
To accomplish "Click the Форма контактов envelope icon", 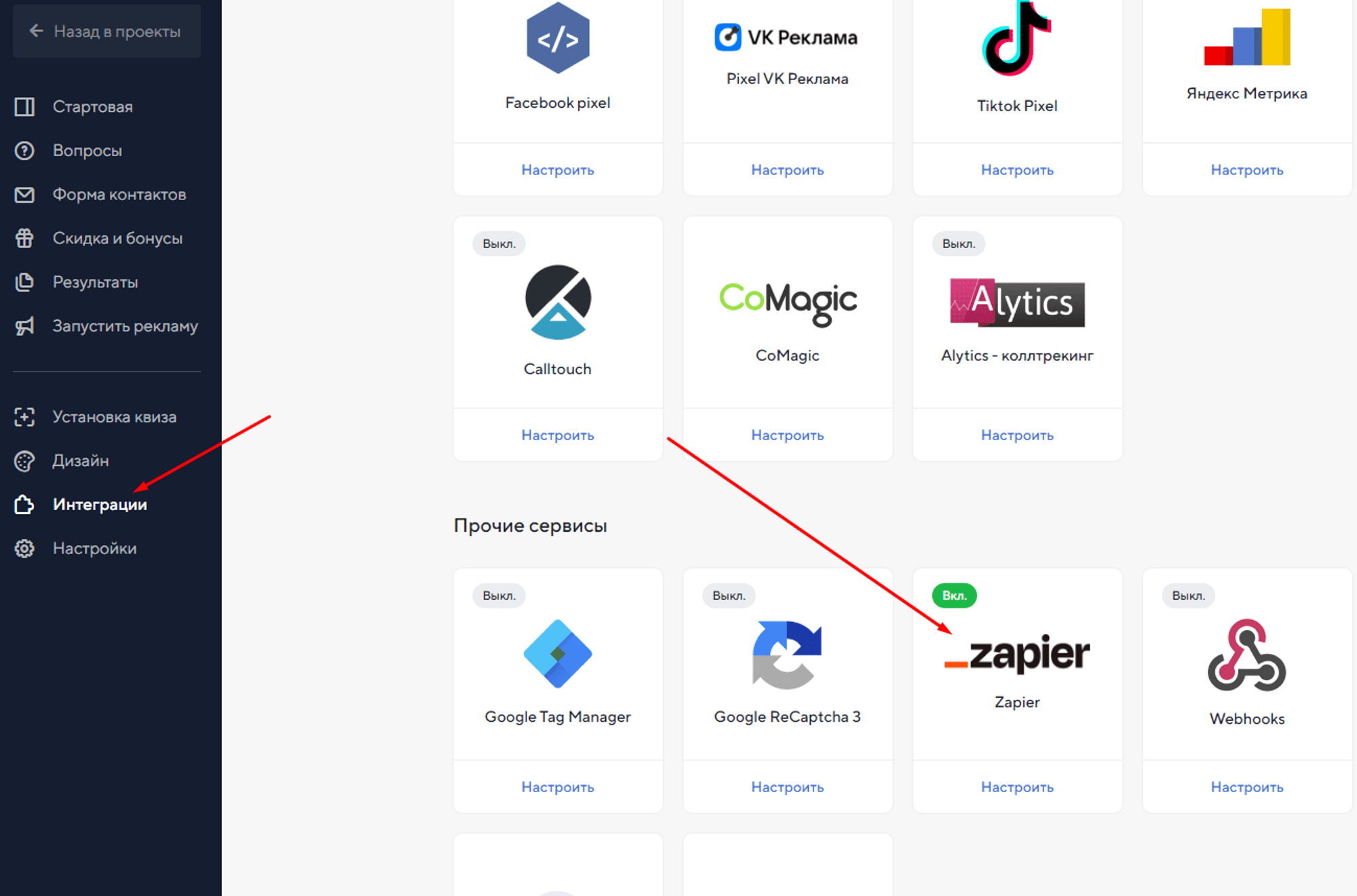I will point(24,195).
